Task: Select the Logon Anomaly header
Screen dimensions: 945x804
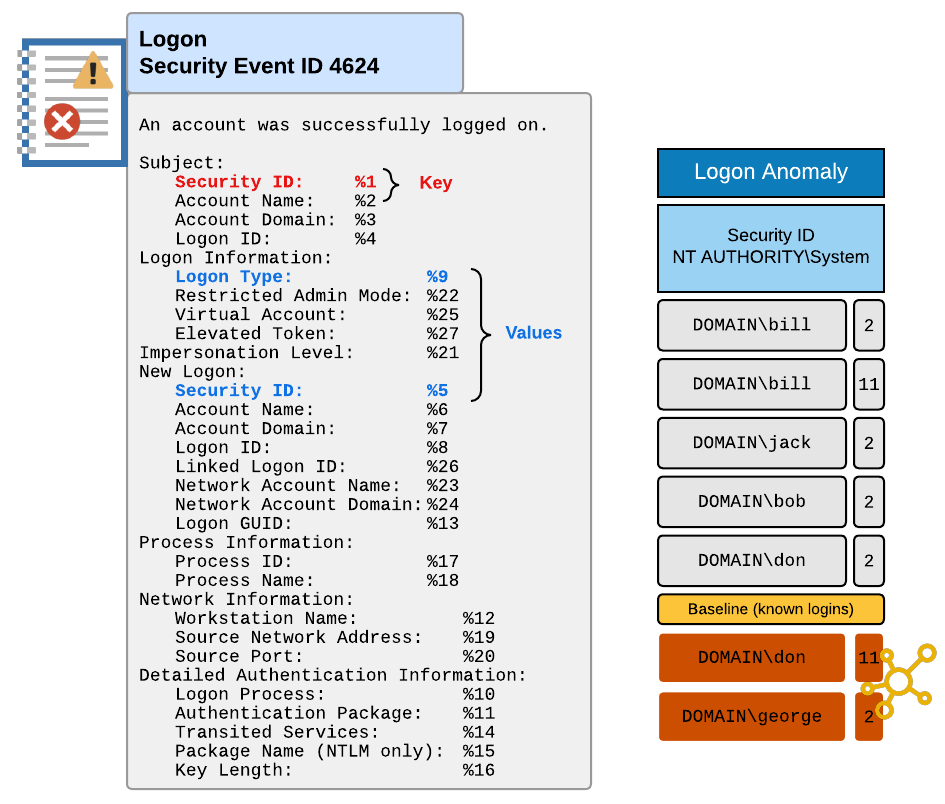Action: click(x=771, y=172)
